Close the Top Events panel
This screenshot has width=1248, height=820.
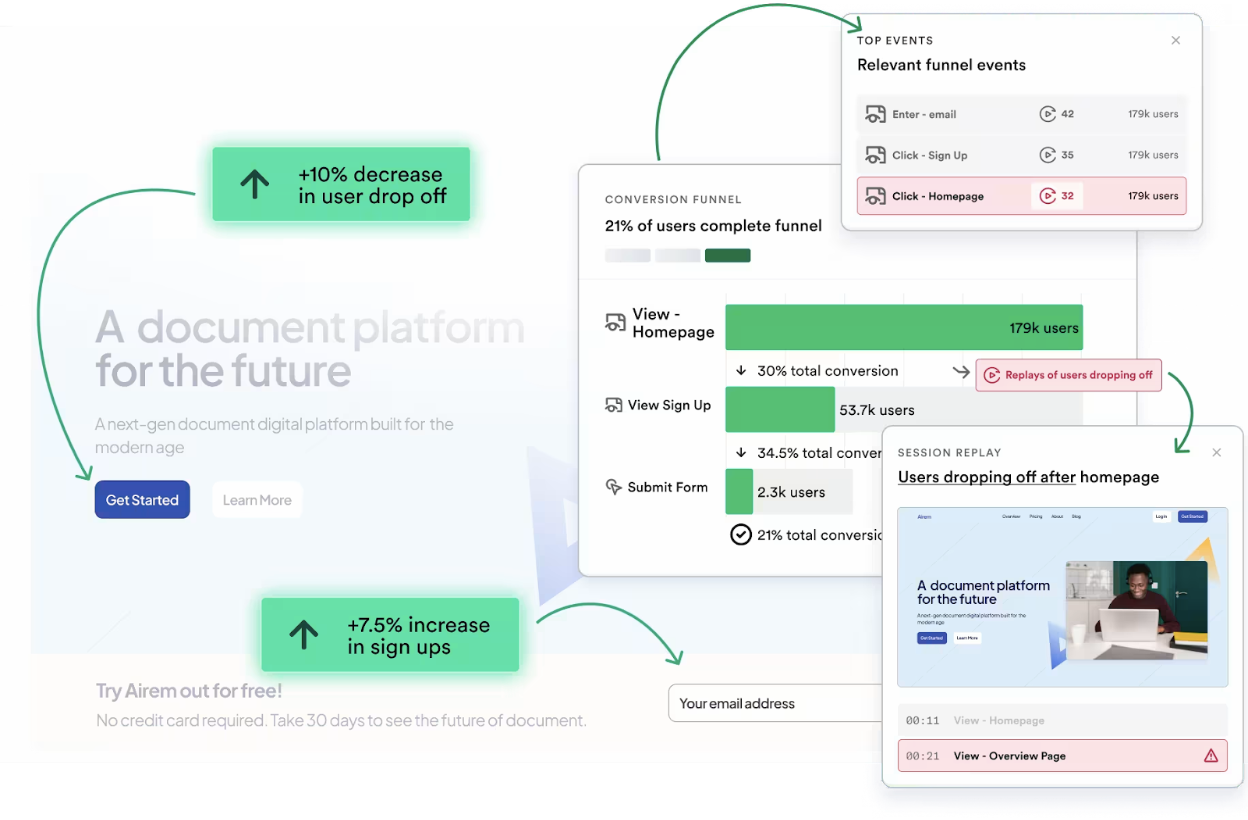(1176, 41)
